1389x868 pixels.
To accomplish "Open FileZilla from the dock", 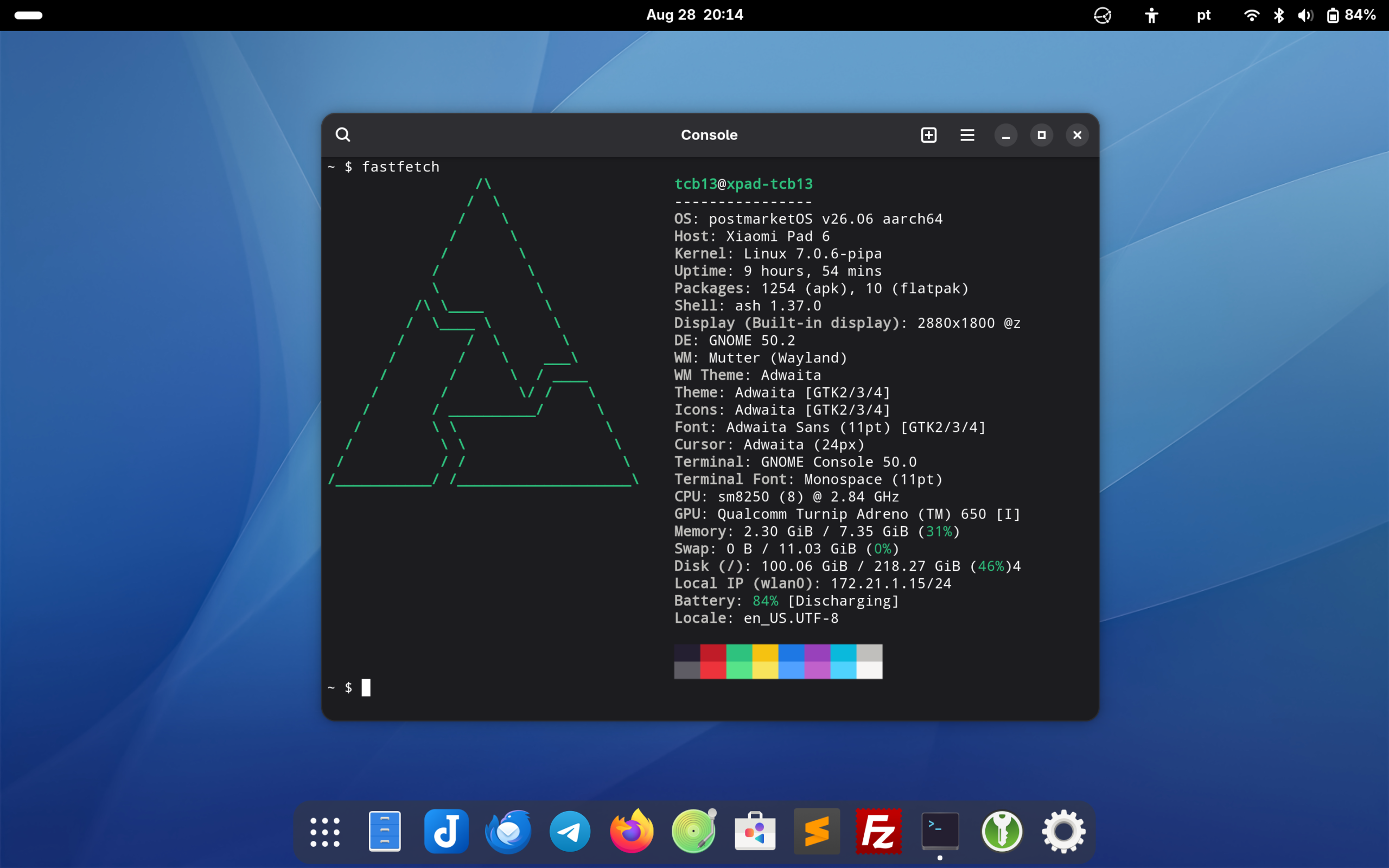I will pos(878,832).
